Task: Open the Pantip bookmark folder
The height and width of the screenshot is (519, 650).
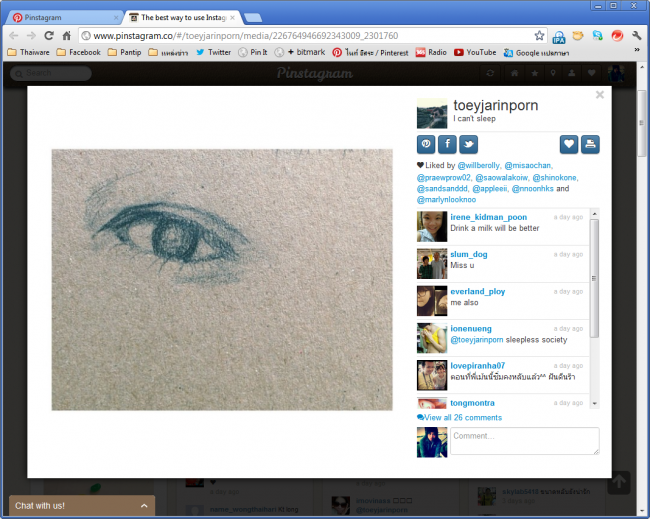Action: tap(125, 52)
